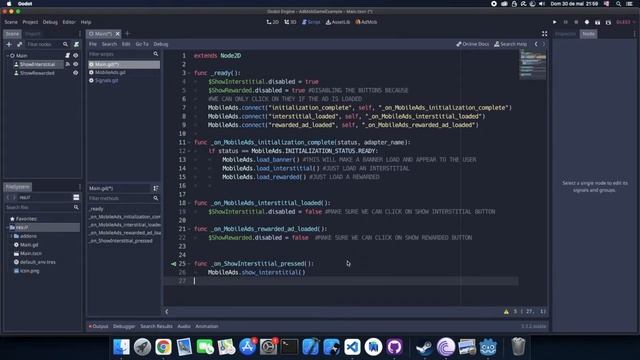
Task: Click the instance child scene link icon
Action: pos(19,44)
